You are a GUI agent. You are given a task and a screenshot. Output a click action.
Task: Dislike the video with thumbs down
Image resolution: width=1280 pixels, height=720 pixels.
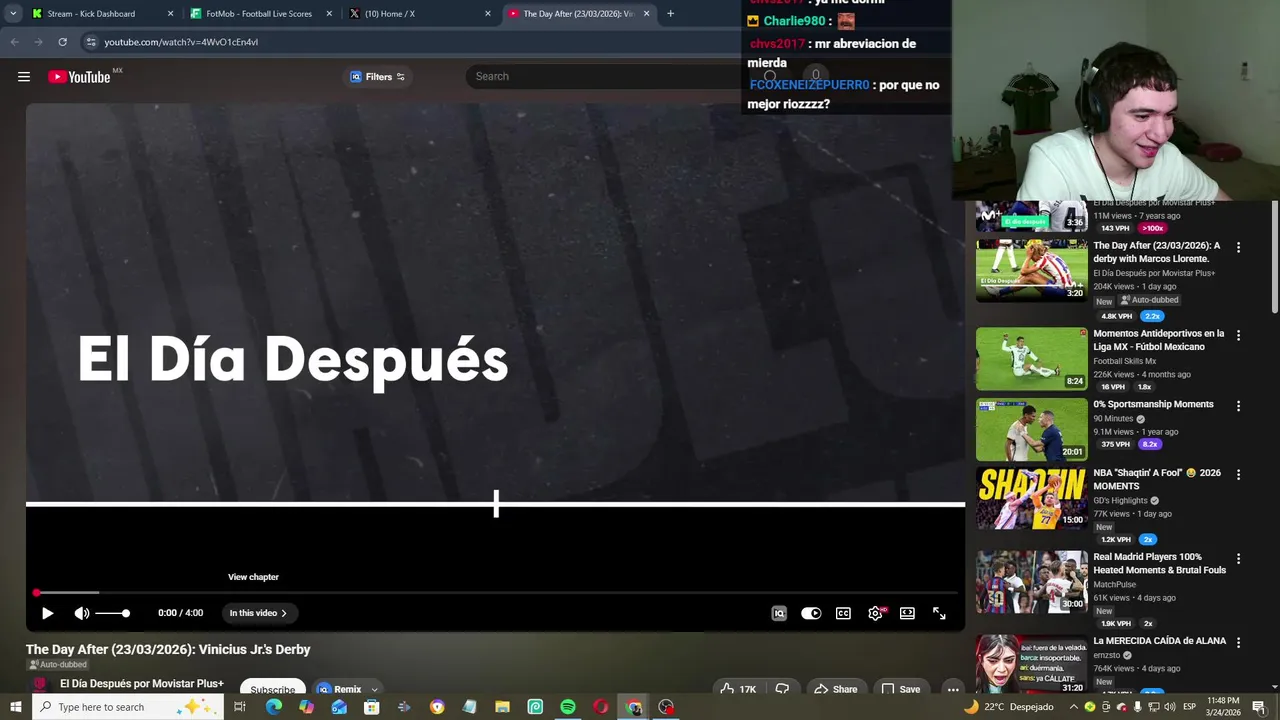pyautogui.click(x=782, y=689)
